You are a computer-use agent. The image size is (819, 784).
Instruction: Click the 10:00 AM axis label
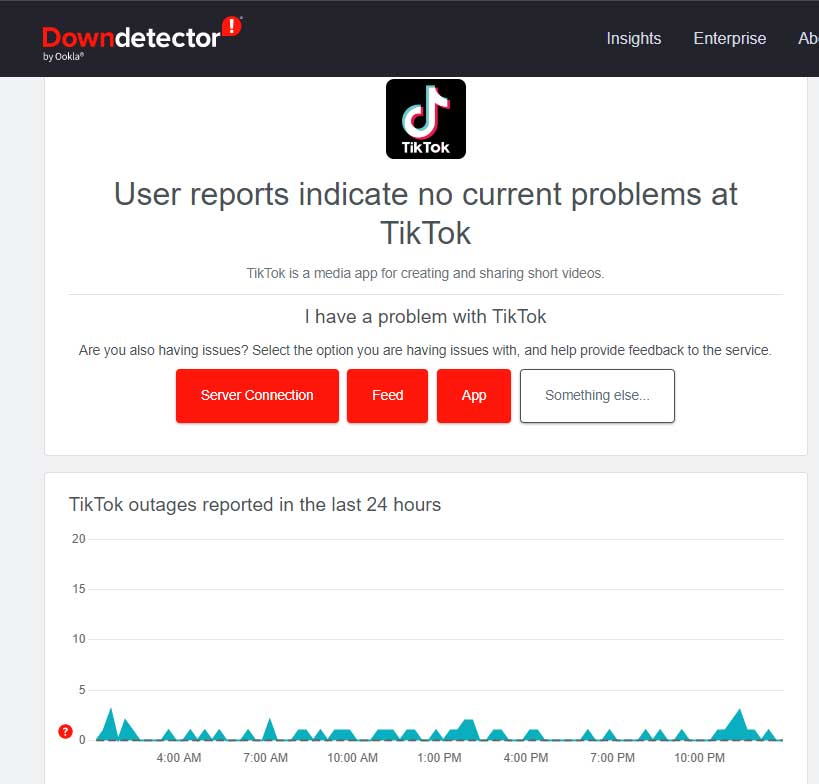click(x=353, y=758)
